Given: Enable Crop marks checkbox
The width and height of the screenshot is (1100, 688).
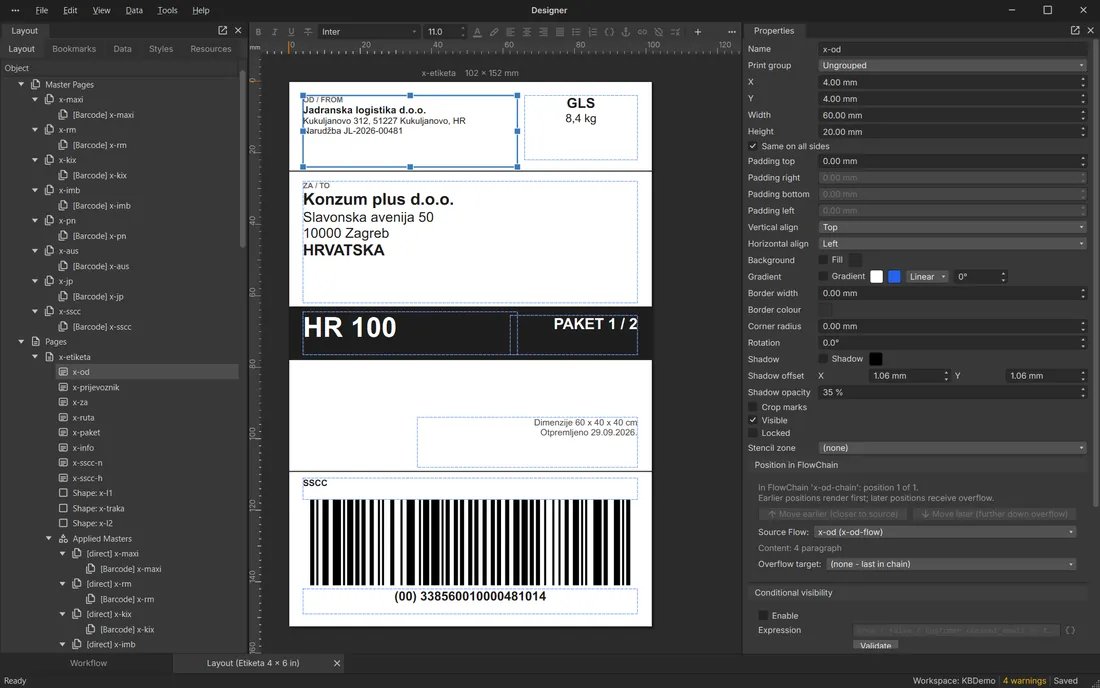Looking at the screenshot, I should (753, 407).
